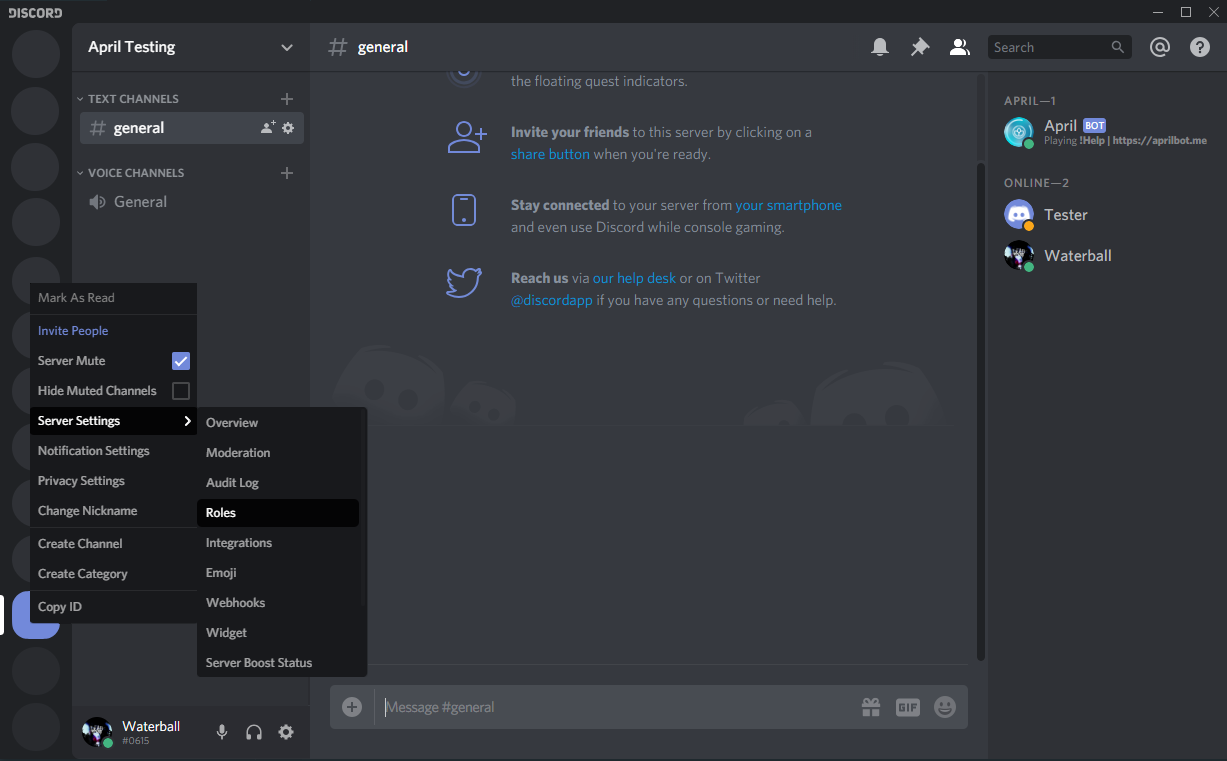Click the attach file plus icon
Screen dimensions: 1227x761
click(351, 706)
